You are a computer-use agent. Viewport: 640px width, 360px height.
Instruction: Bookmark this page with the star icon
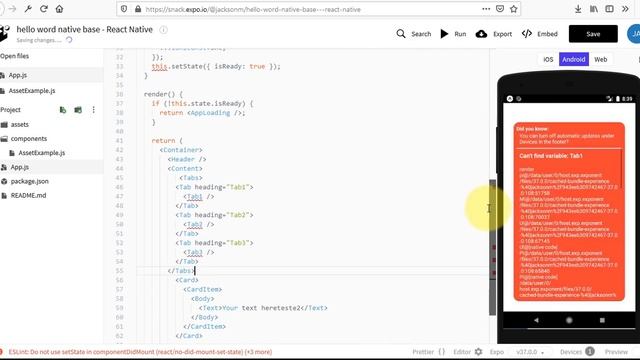click(513, 9)
